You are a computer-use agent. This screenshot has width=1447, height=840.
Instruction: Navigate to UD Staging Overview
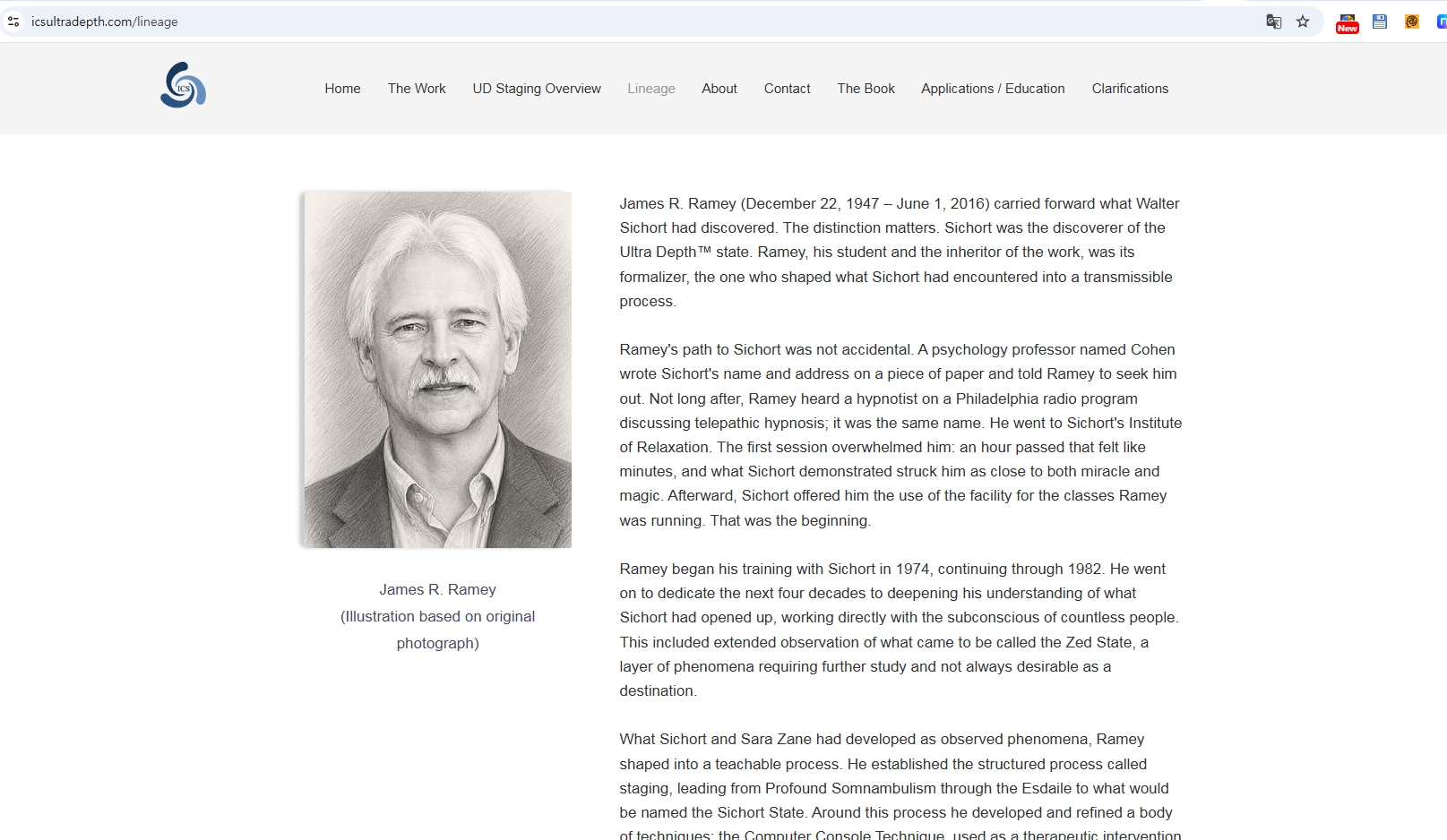click(x=537, y=89)
